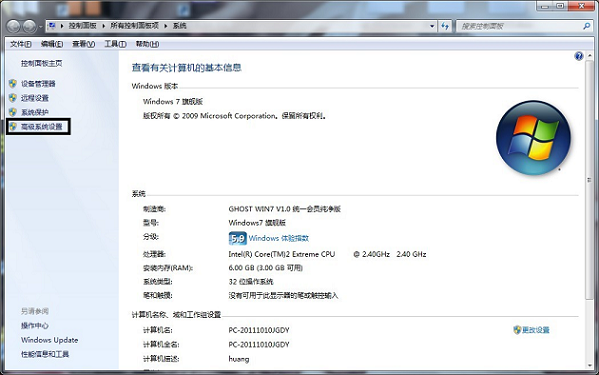Expand arrow after 控制面板 breadcrumb

(103, 26)
